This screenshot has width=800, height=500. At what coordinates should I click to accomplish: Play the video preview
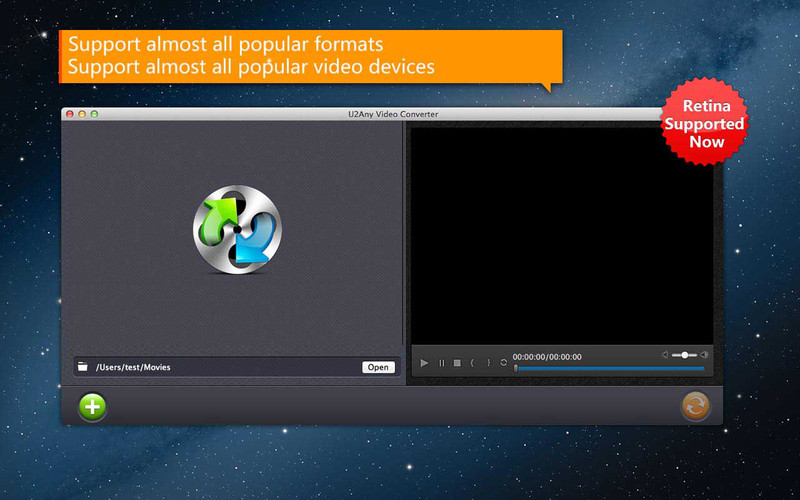click(424, 363)
